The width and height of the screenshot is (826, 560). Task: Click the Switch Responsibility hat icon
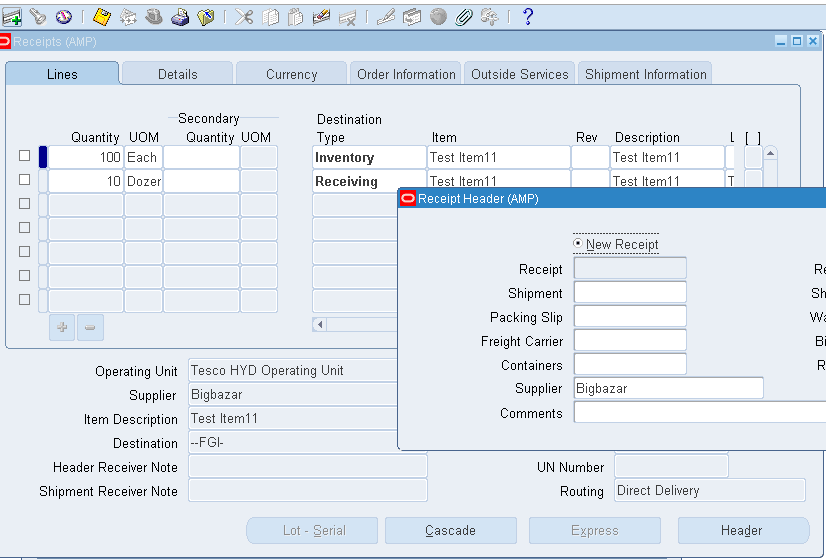tap(154, 17)
